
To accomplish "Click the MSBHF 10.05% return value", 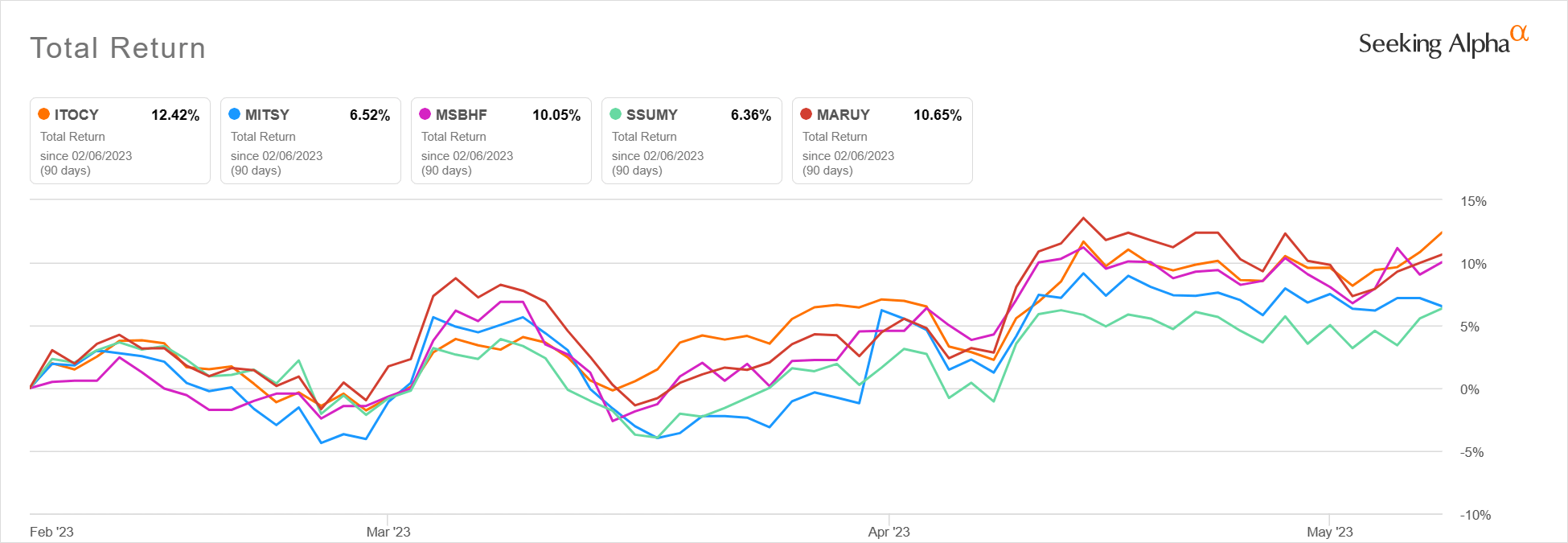I will [556, 115].
